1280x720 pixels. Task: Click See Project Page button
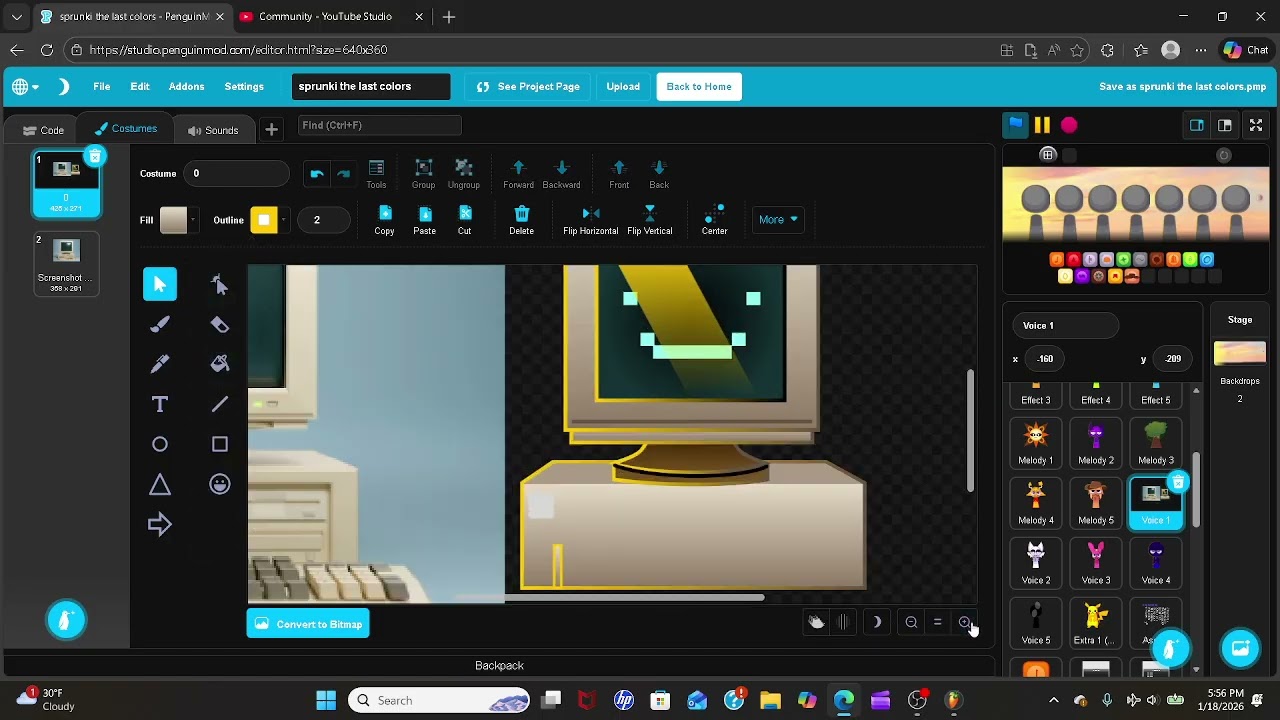(x=529, y=87)
